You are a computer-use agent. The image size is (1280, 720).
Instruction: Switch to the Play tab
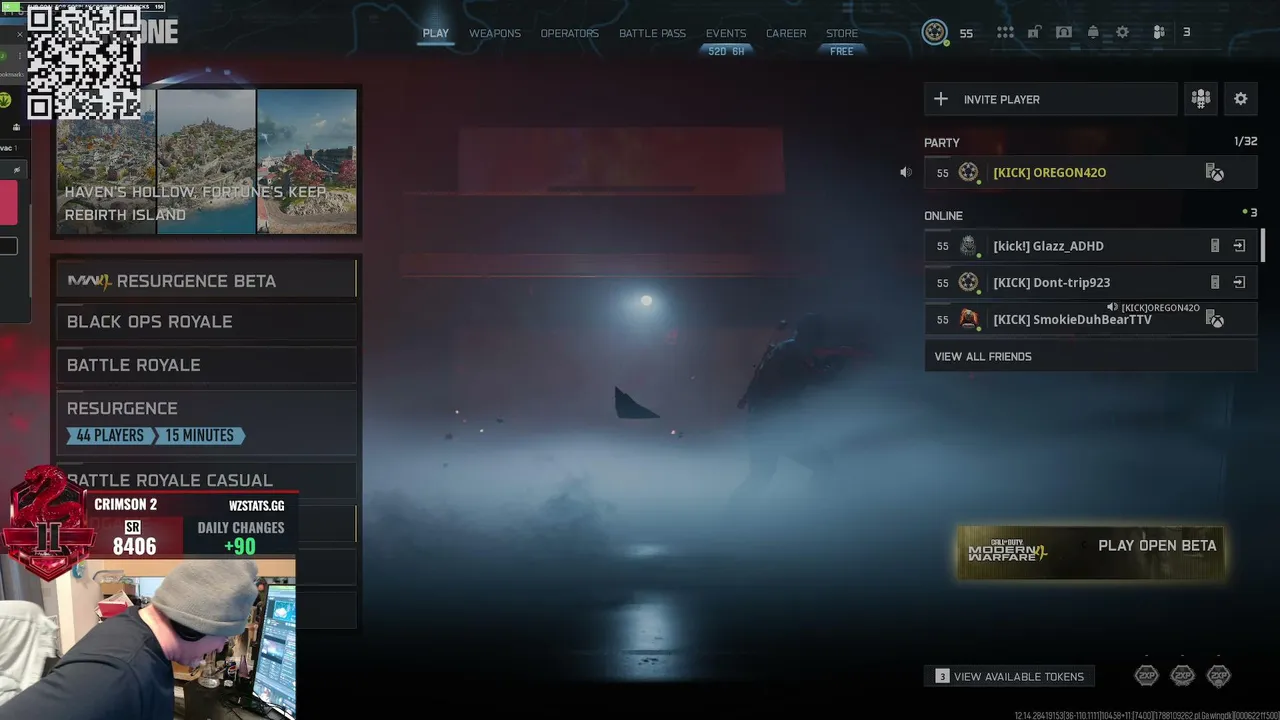tap(436, 33)
